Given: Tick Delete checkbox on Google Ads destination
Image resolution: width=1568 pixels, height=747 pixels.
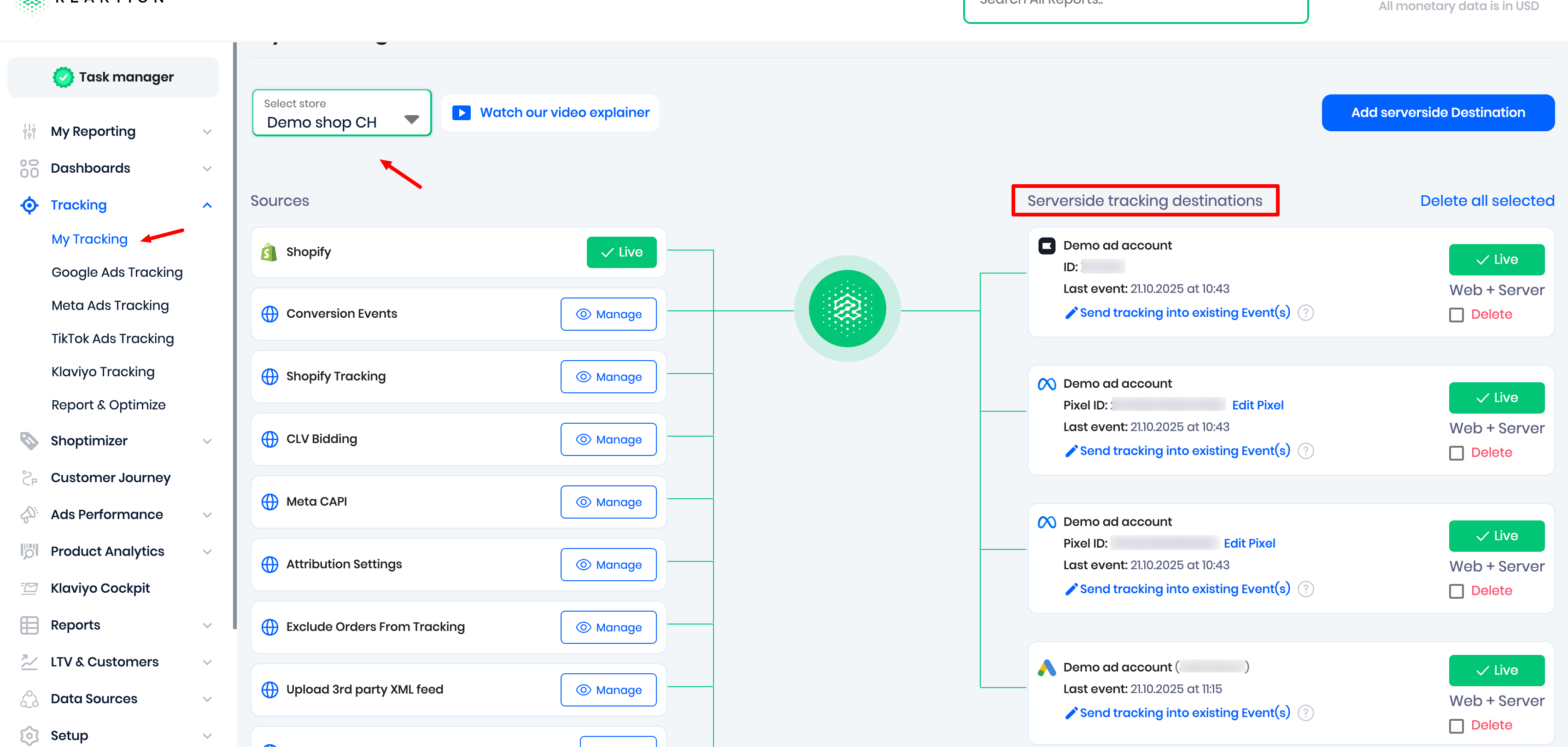Looking at the screenshot, I should pos(1456,726).
